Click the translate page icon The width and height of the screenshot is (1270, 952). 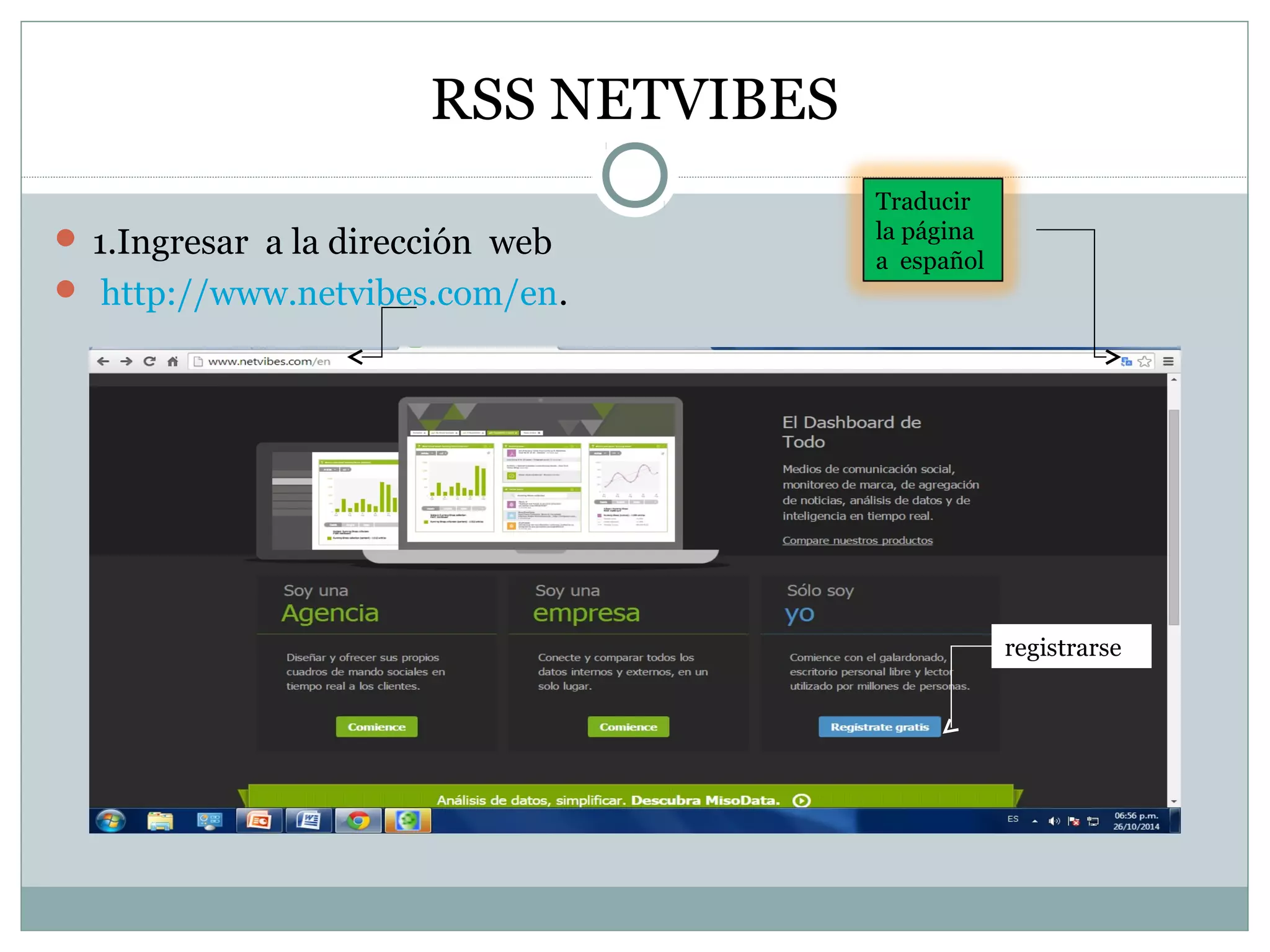pos(1127,361)
